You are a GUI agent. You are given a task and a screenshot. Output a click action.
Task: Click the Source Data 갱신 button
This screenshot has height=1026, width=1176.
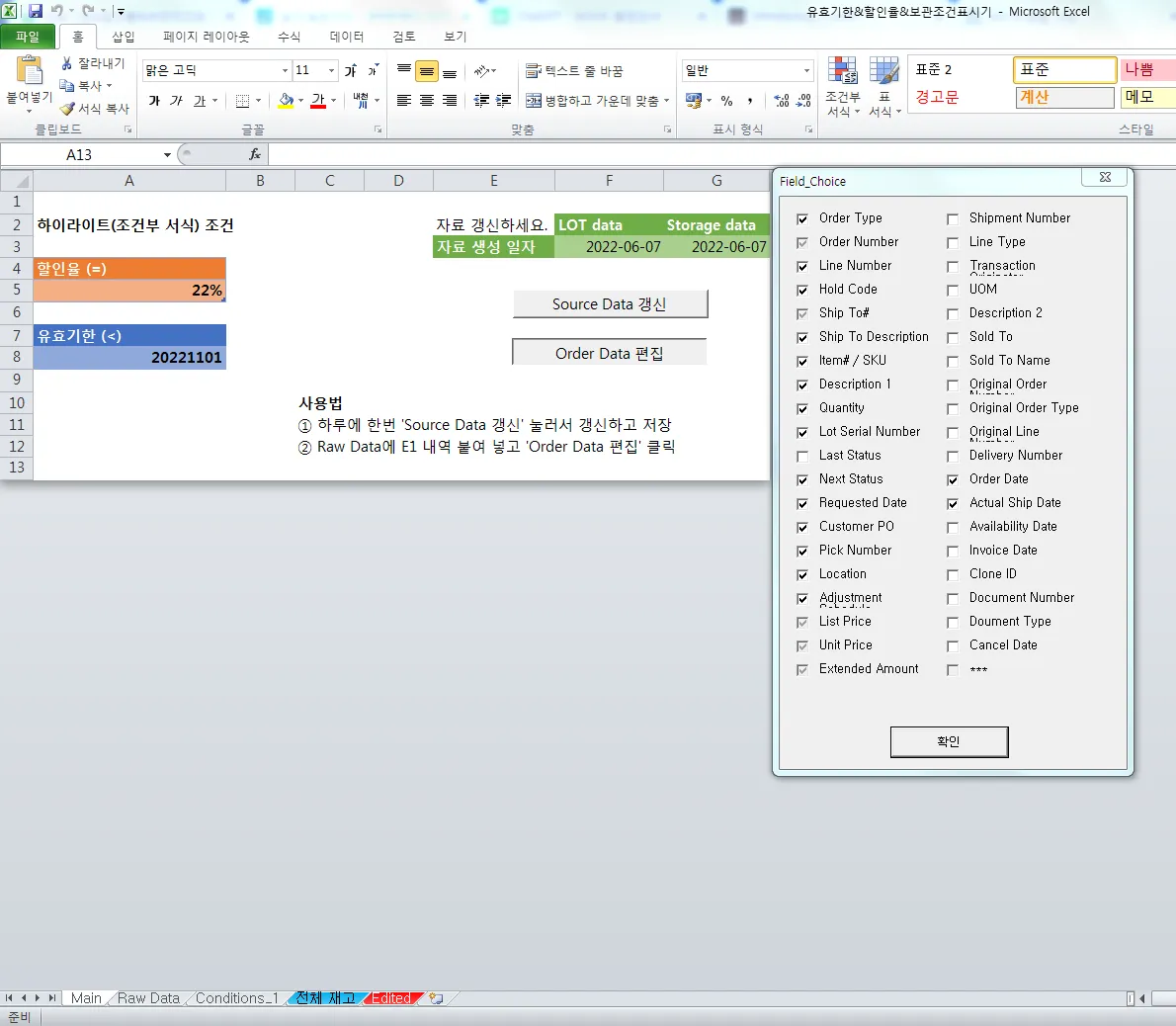[x=610, y=304]
